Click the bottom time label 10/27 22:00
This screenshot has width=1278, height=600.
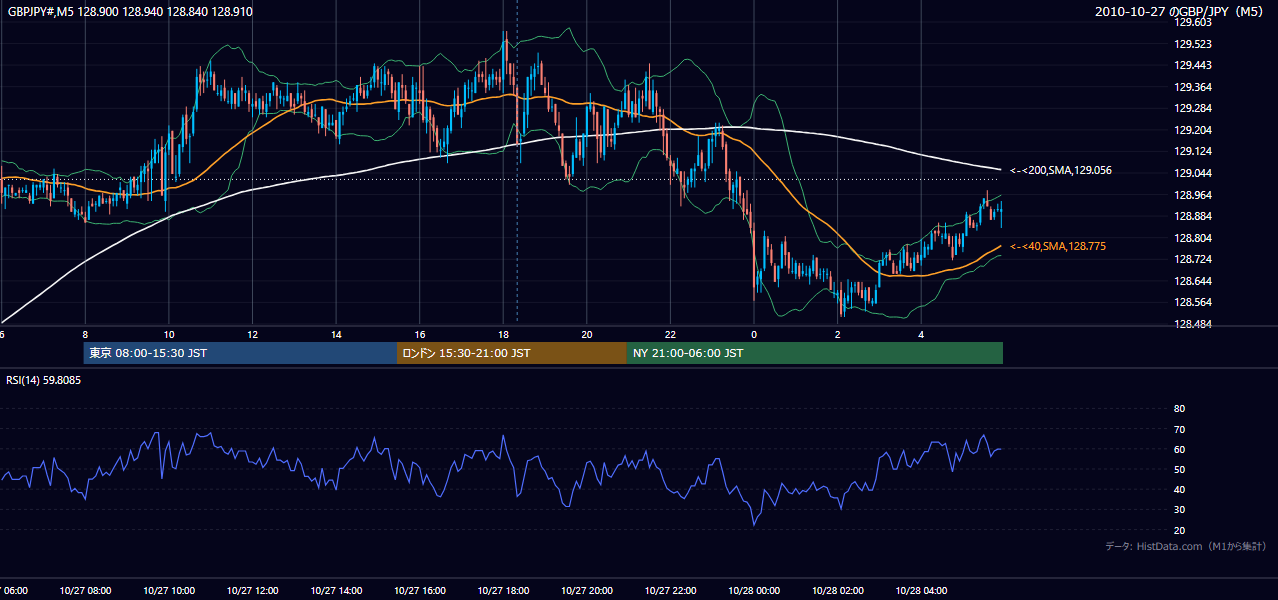(670, 591)
